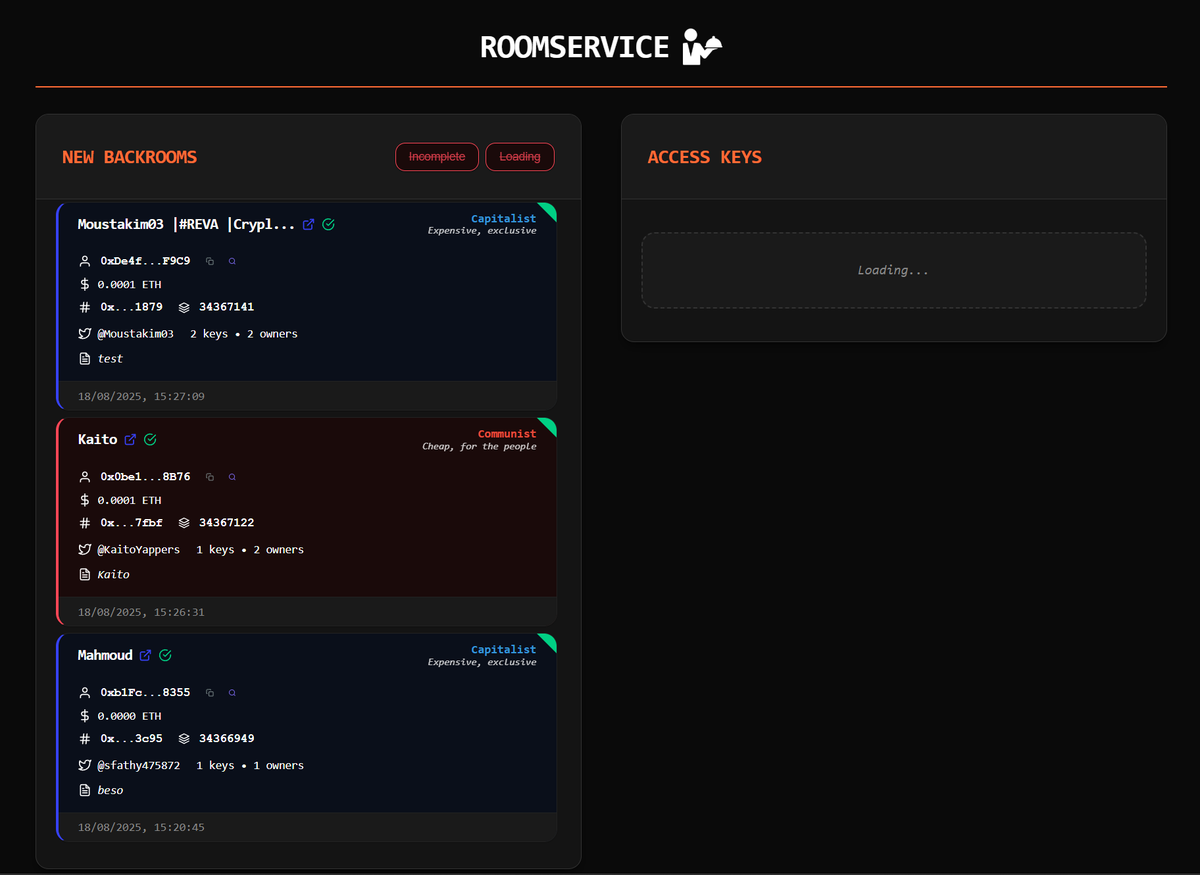Open external link beside Moustakim03 title
The image size is (1200, 875).
309,224
